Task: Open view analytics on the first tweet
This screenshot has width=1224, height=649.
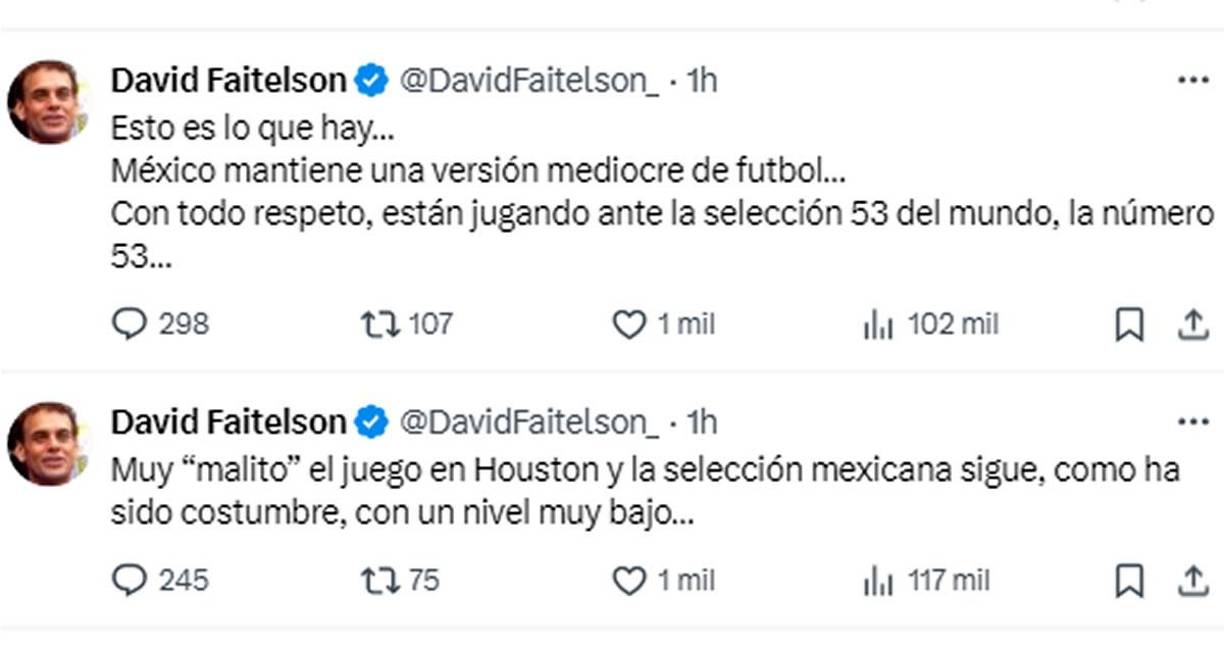Action: point(878,323)
